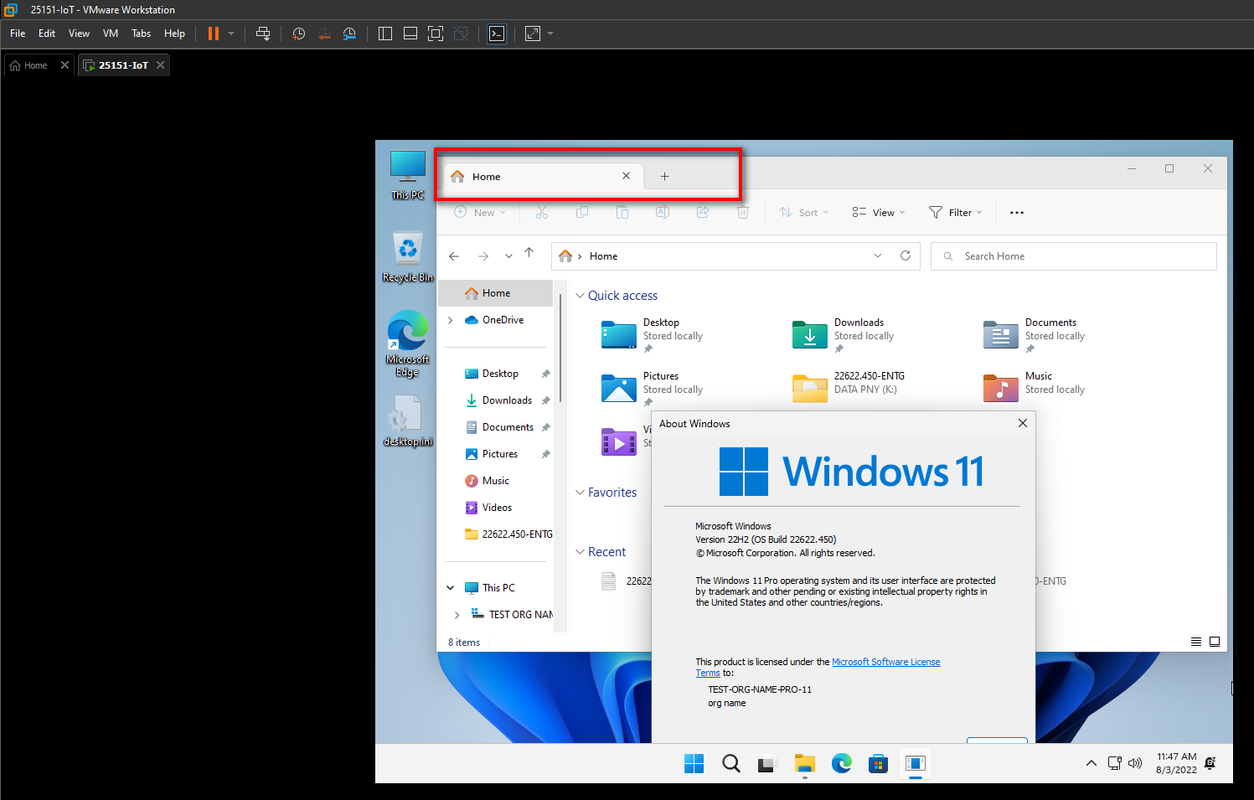Open the VMware Help menu
Viewport: 1254px width, 800px height.
[x=174, y=33]
